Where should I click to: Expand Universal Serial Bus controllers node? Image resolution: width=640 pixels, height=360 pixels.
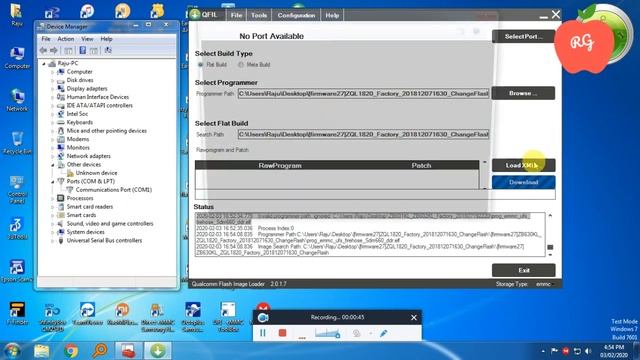point(52,241)
